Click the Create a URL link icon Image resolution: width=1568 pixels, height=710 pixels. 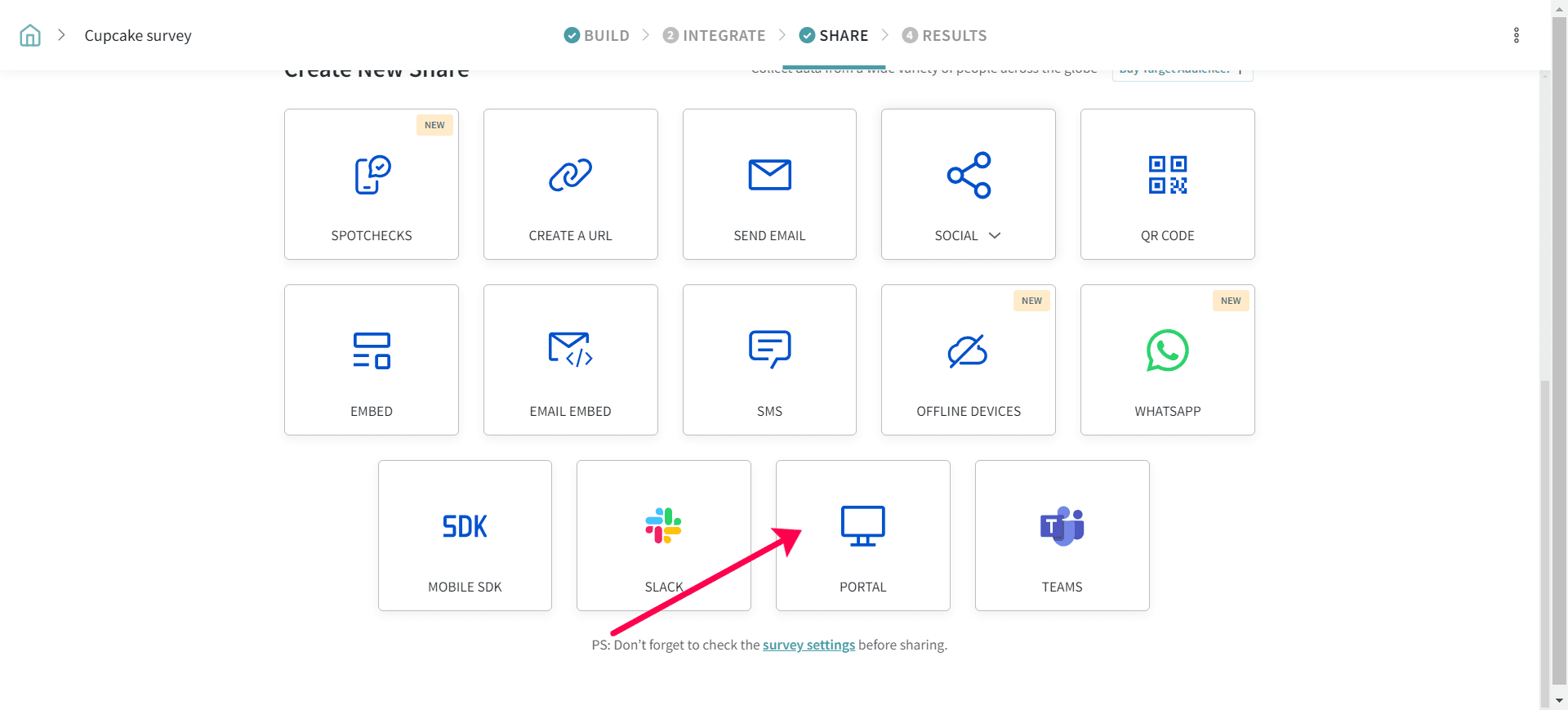(x=570, y=175)
